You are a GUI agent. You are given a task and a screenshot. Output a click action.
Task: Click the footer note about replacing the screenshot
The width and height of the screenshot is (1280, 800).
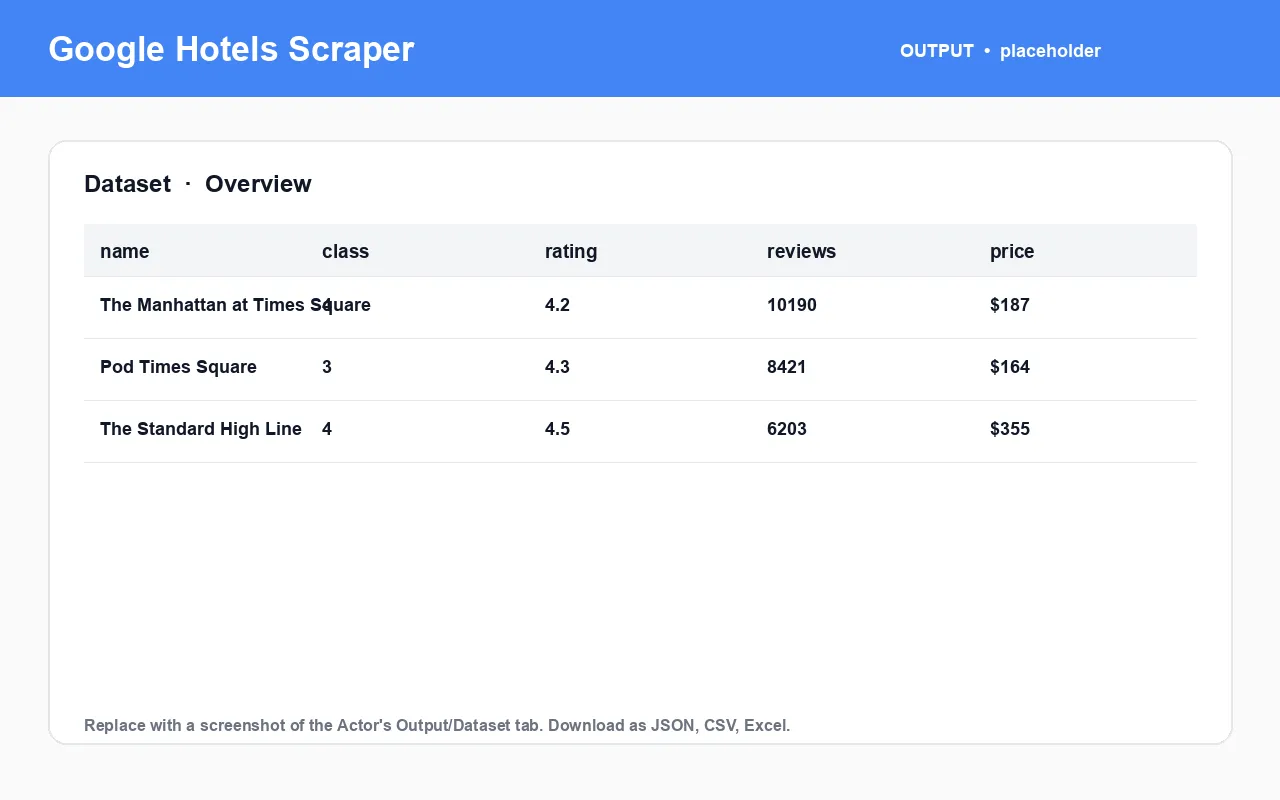[437, 725]
